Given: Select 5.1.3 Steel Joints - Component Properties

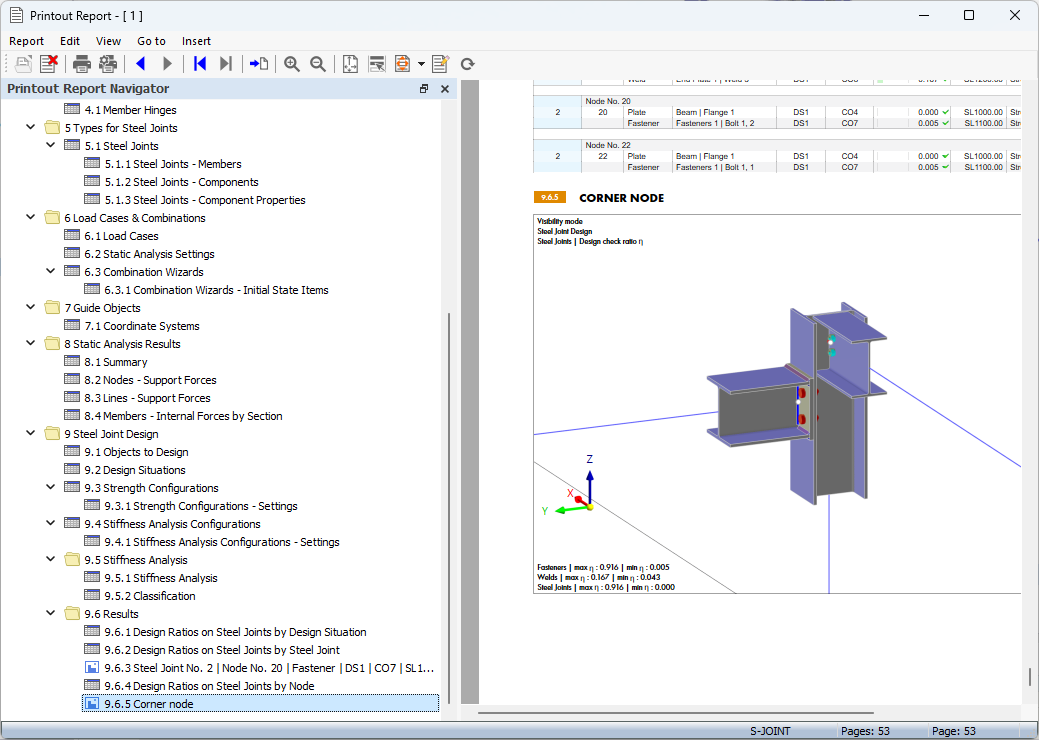Looking at the screenshot, I should (205, 199).
